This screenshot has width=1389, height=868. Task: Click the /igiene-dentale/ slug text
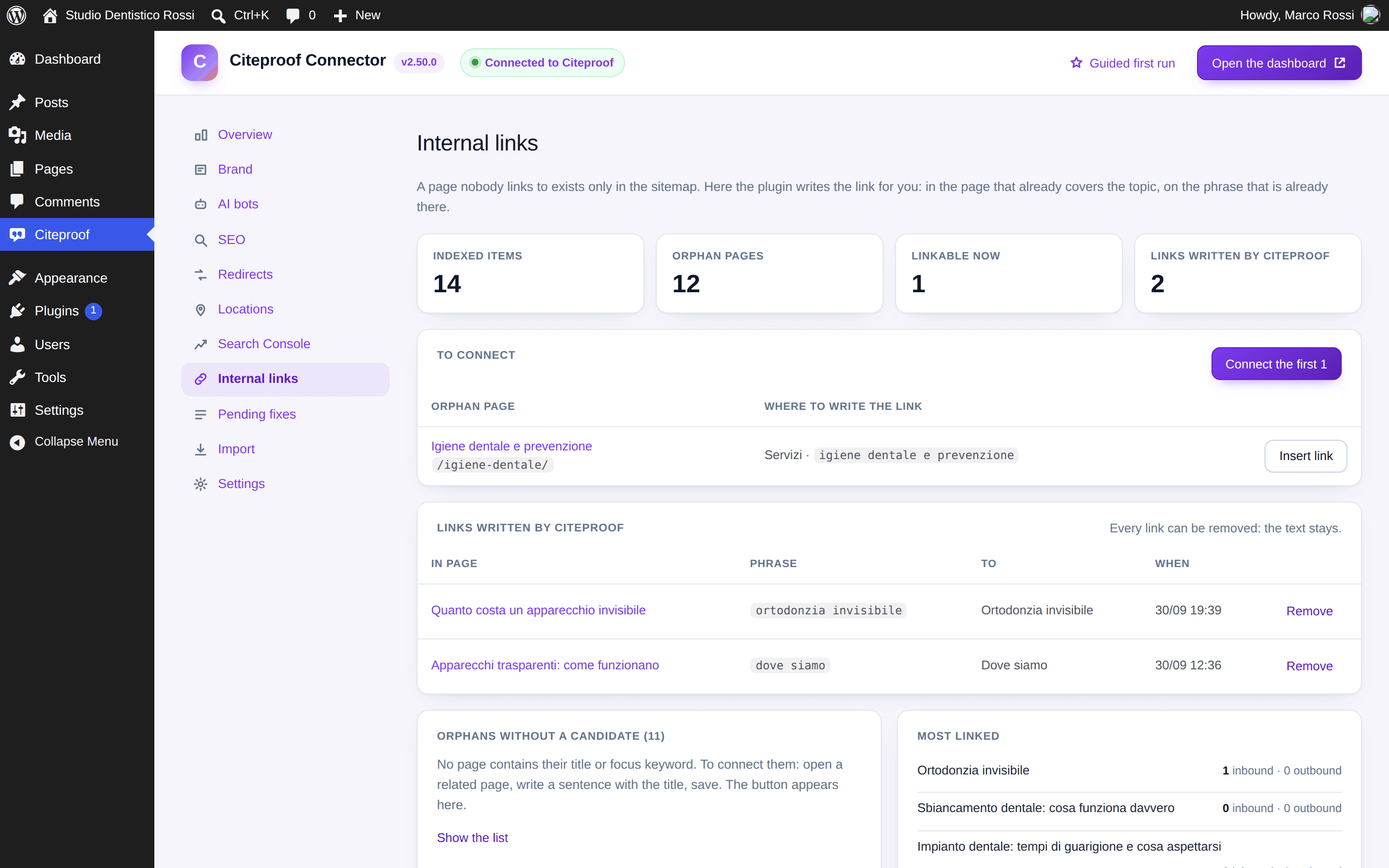click(x=492, y=464)
